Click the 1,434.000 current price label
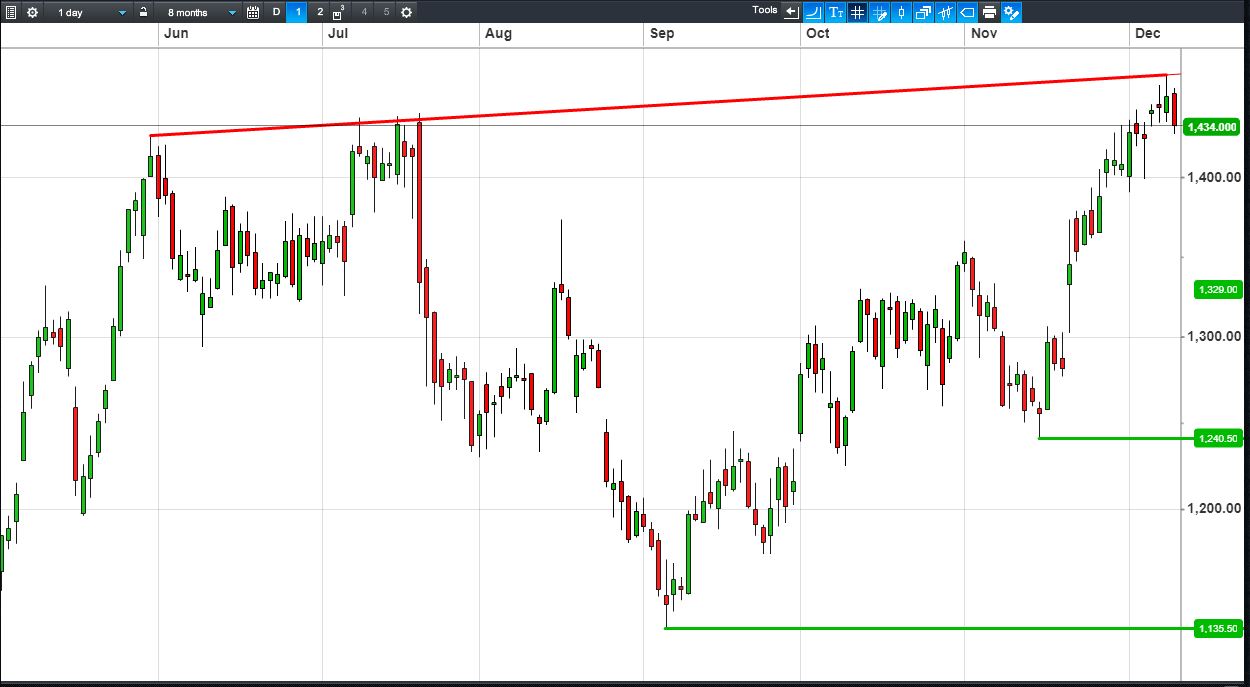 point(1212,127)
